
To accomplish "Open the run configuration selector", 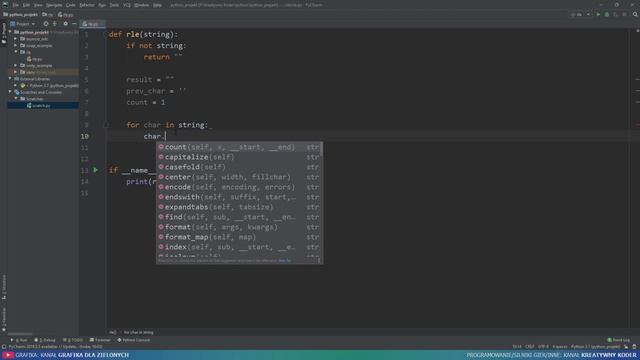I will [x=580, y=15].
